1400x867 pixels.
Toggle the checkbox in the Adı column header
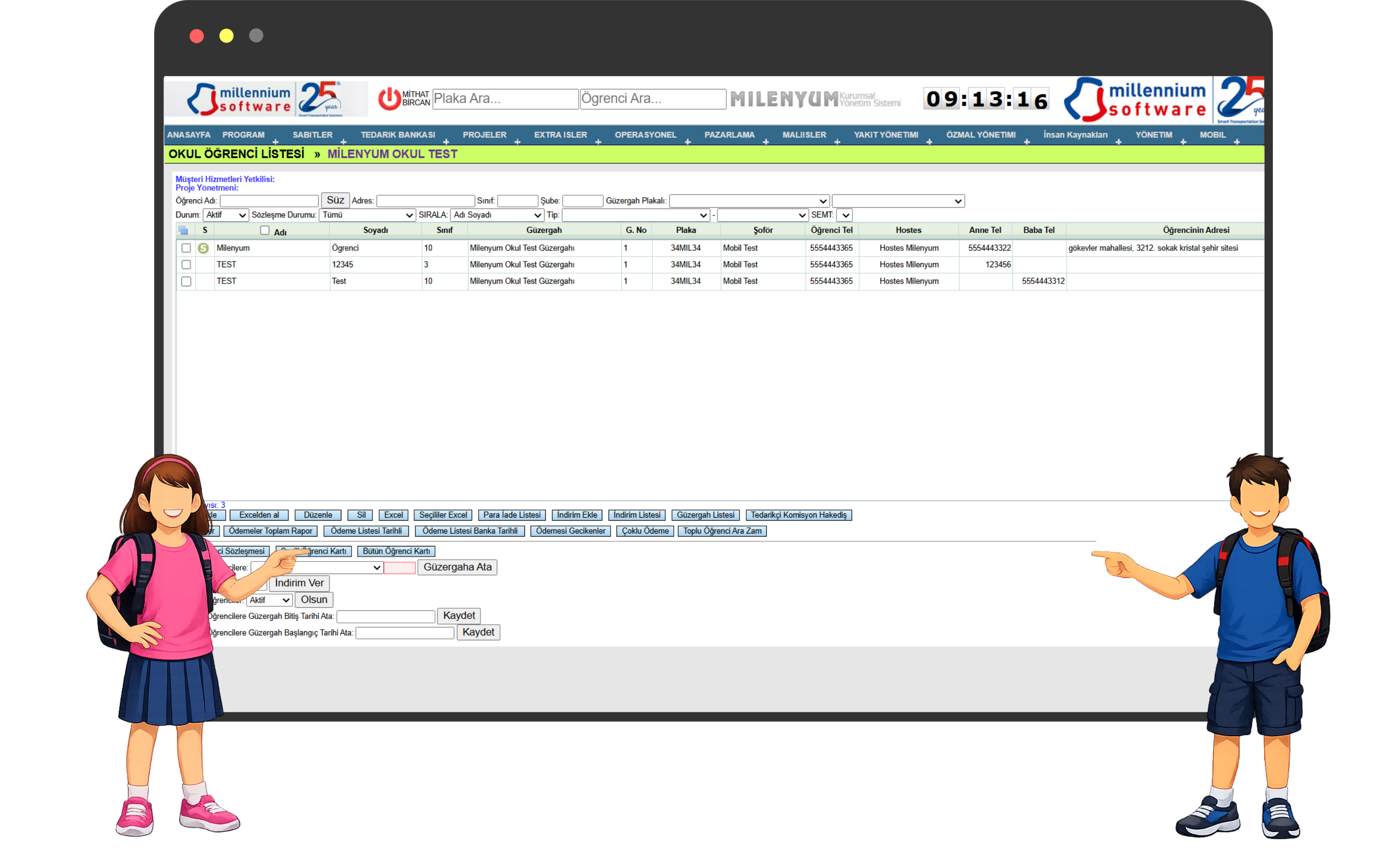pyautogui.click(x=265, y=230)
